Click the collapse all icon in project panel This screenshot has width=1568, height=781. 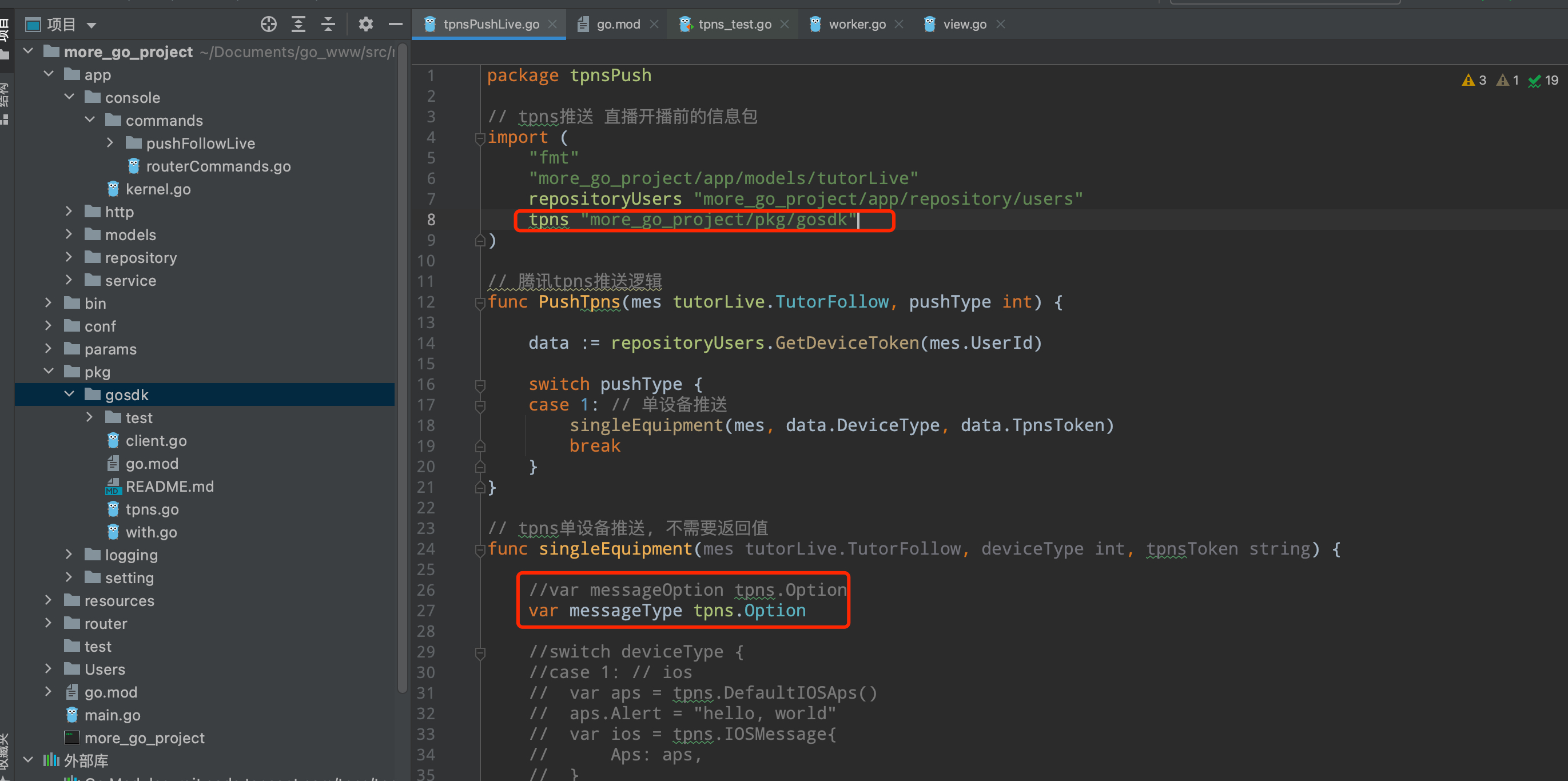[x=328, y=25]
